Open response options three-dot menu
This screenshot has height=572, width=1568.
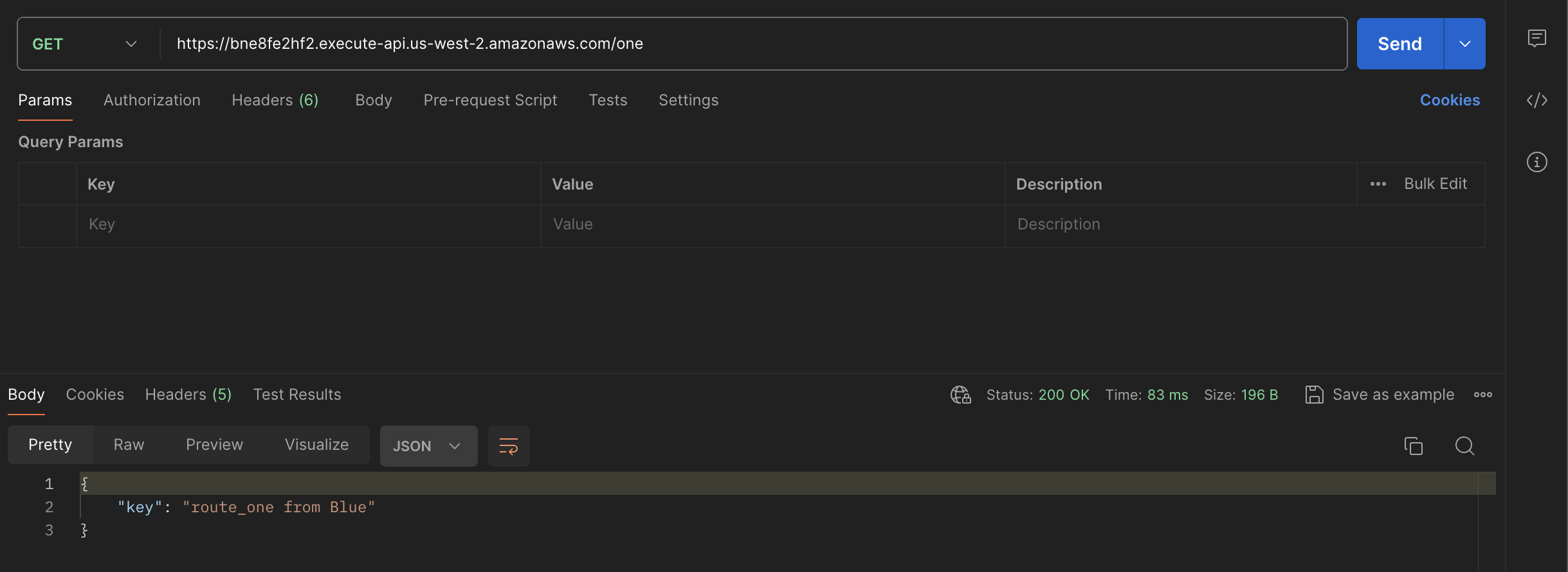click(1482, 395)
